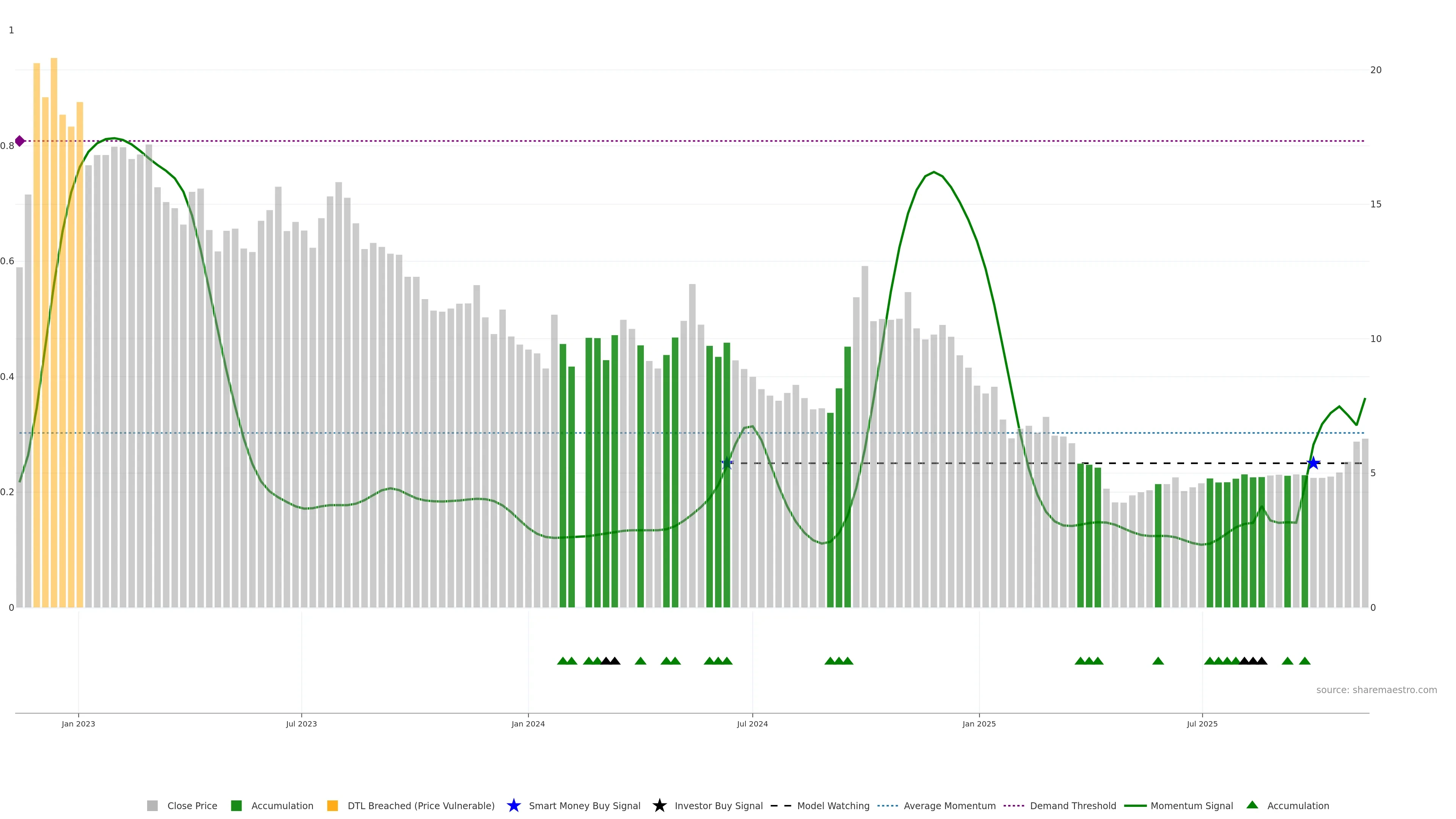
Task: Click the Jan 2024 axis label
Action: (x=528, y=724)
